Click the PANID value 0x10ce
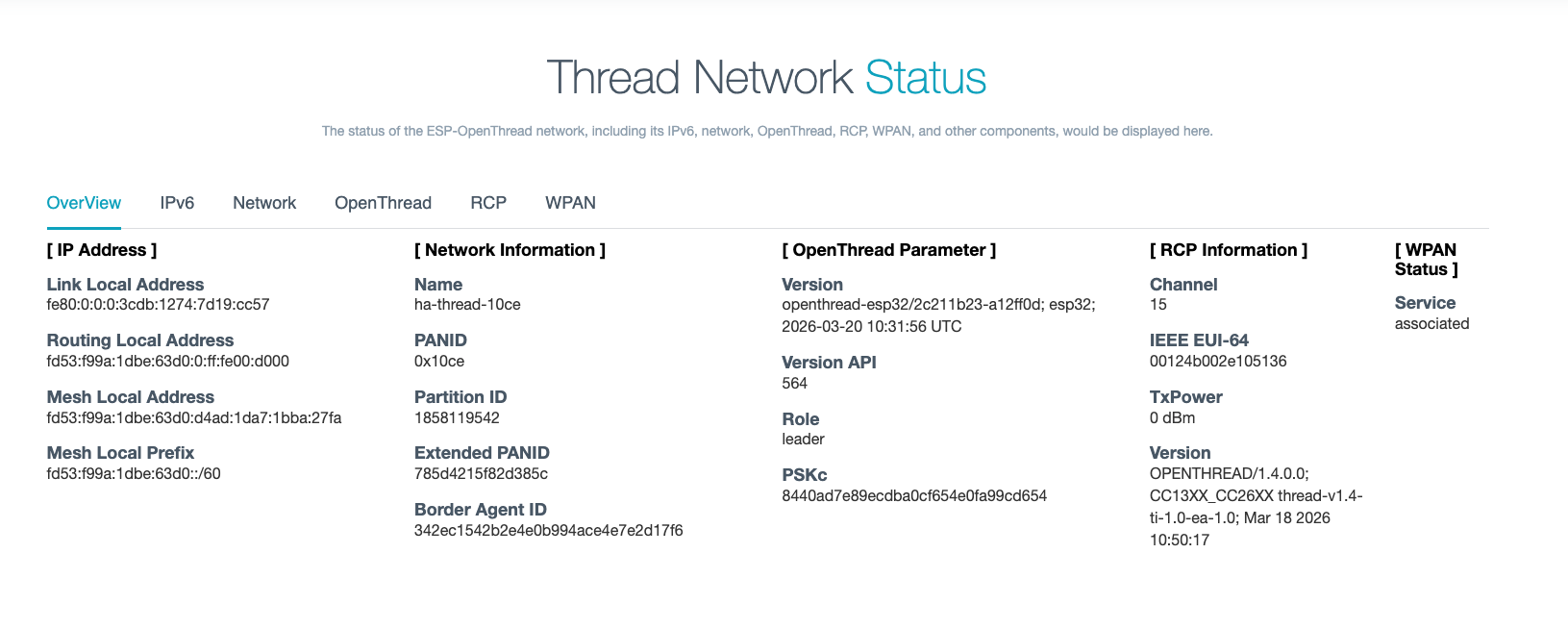 [x=439, y=362]
